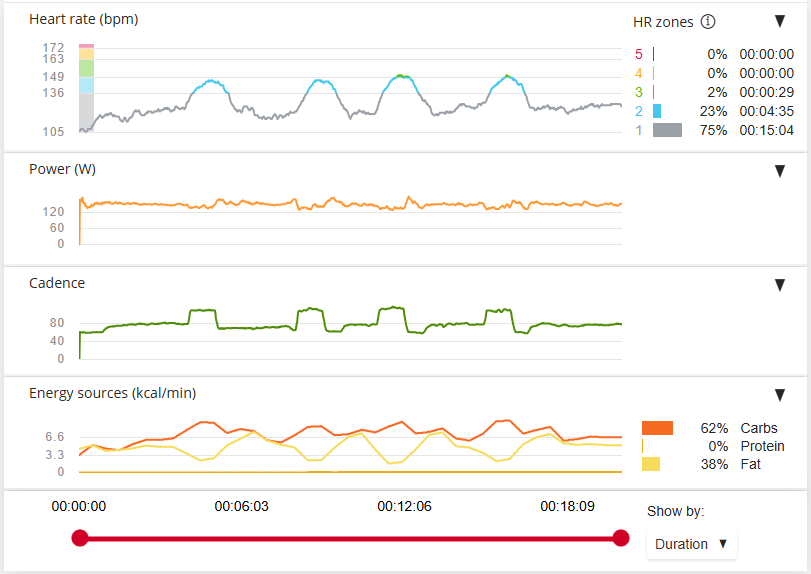Viewport: 811px width, 574px height.
Task: Click the heart rate zone color scale bar
Action: pyautogui.click(x=86, y=88)
